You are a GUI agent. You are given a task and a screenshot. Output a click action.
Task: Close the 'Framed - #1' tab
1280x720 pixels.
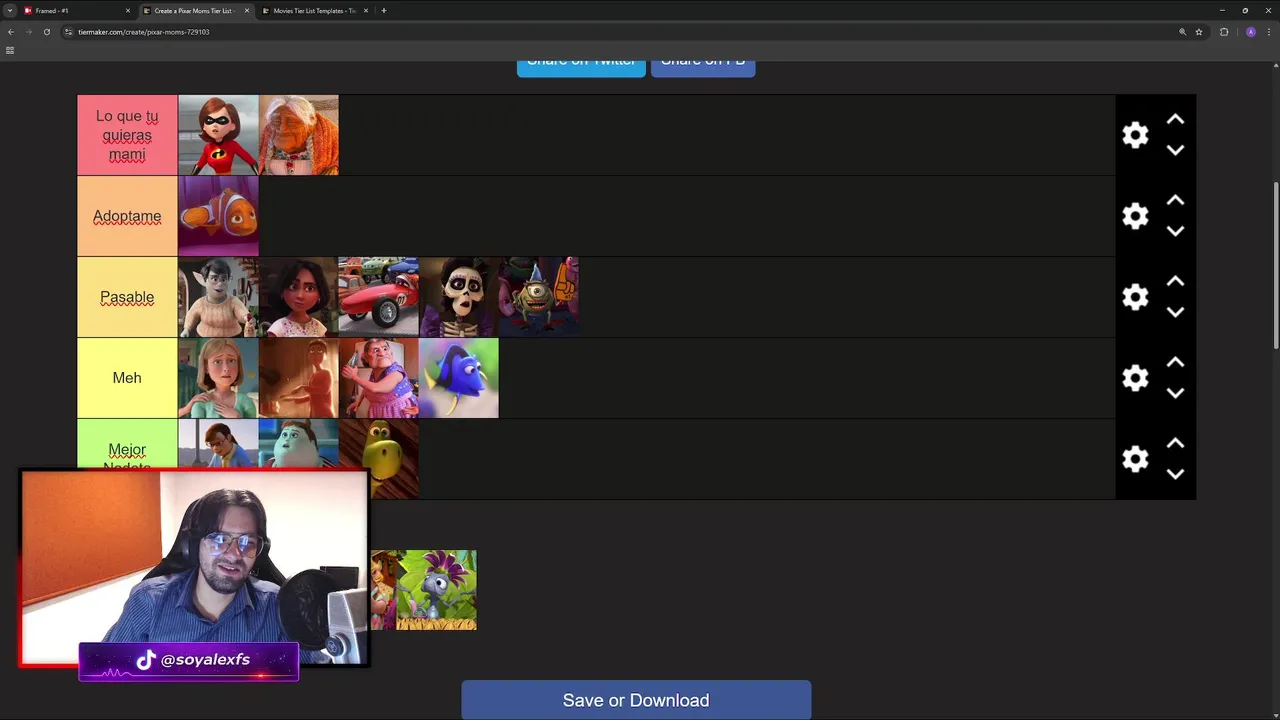pos(128,11)
